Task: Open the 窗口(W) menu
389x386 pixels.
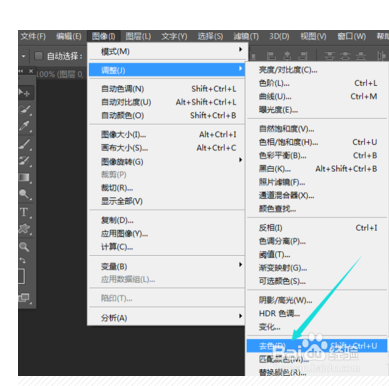Action: [x=352, y=36]
